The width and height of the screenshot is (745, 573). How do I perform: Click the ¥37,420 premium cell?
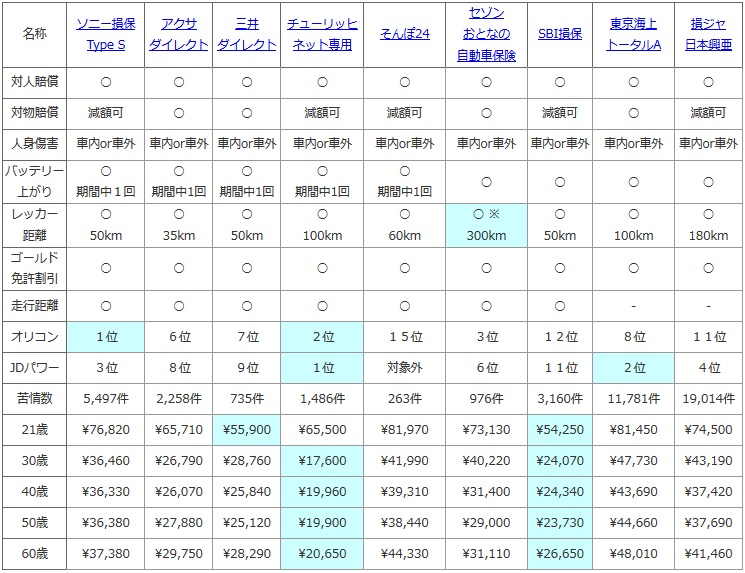pyautogui.click(x=708, y=491)
